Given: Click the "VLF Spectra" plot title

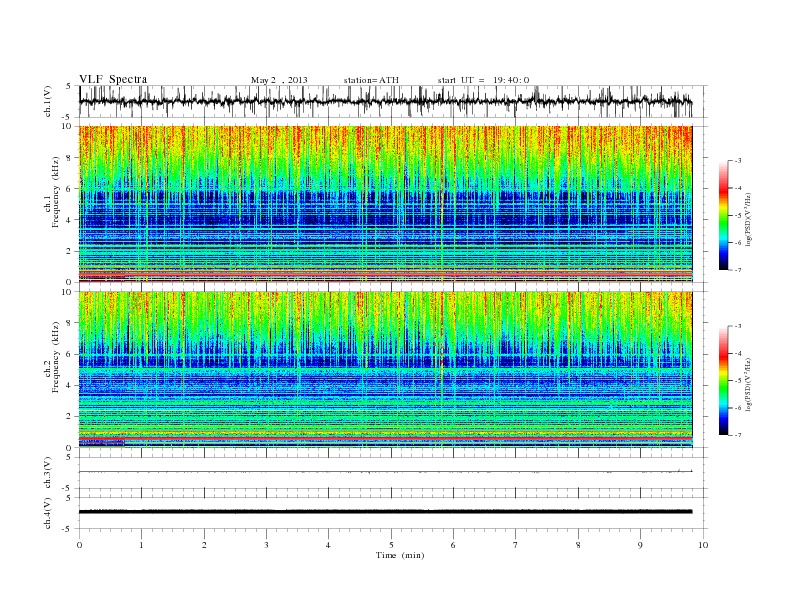Looking at the screenshot, I should coord(113,79).
